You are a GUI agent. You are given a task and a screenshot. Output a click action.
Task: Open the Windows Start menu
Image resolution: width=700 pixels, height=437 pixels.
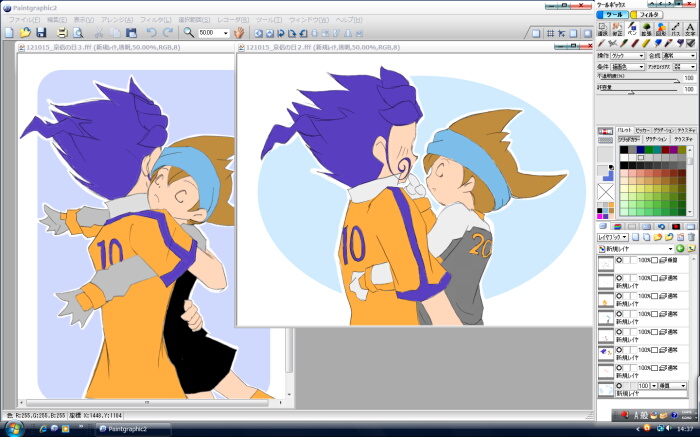14,429
